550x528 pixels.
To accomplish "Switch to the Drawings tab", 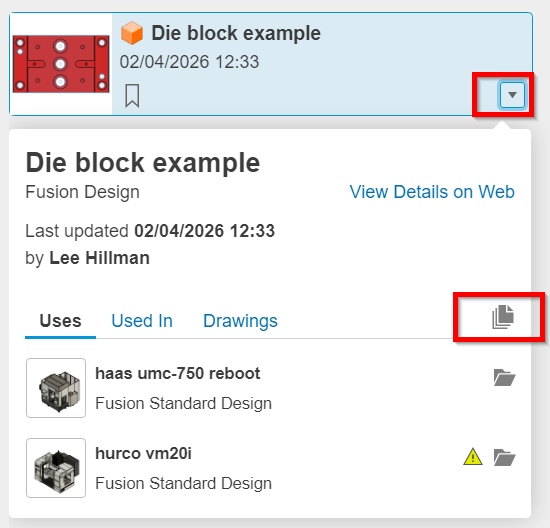I will pyautogui.click(x=240, y=321).
